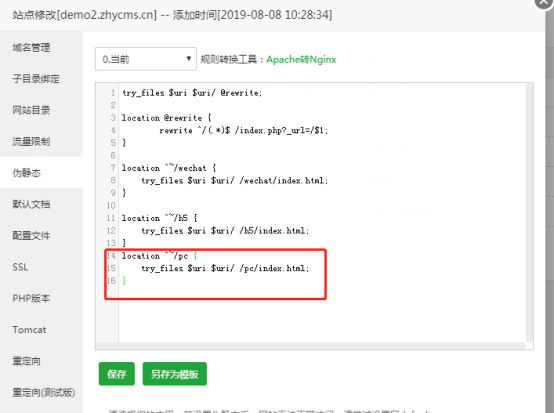Click line number 10 in the gutter
The image size is (554, 413).
tap(111, 206)
